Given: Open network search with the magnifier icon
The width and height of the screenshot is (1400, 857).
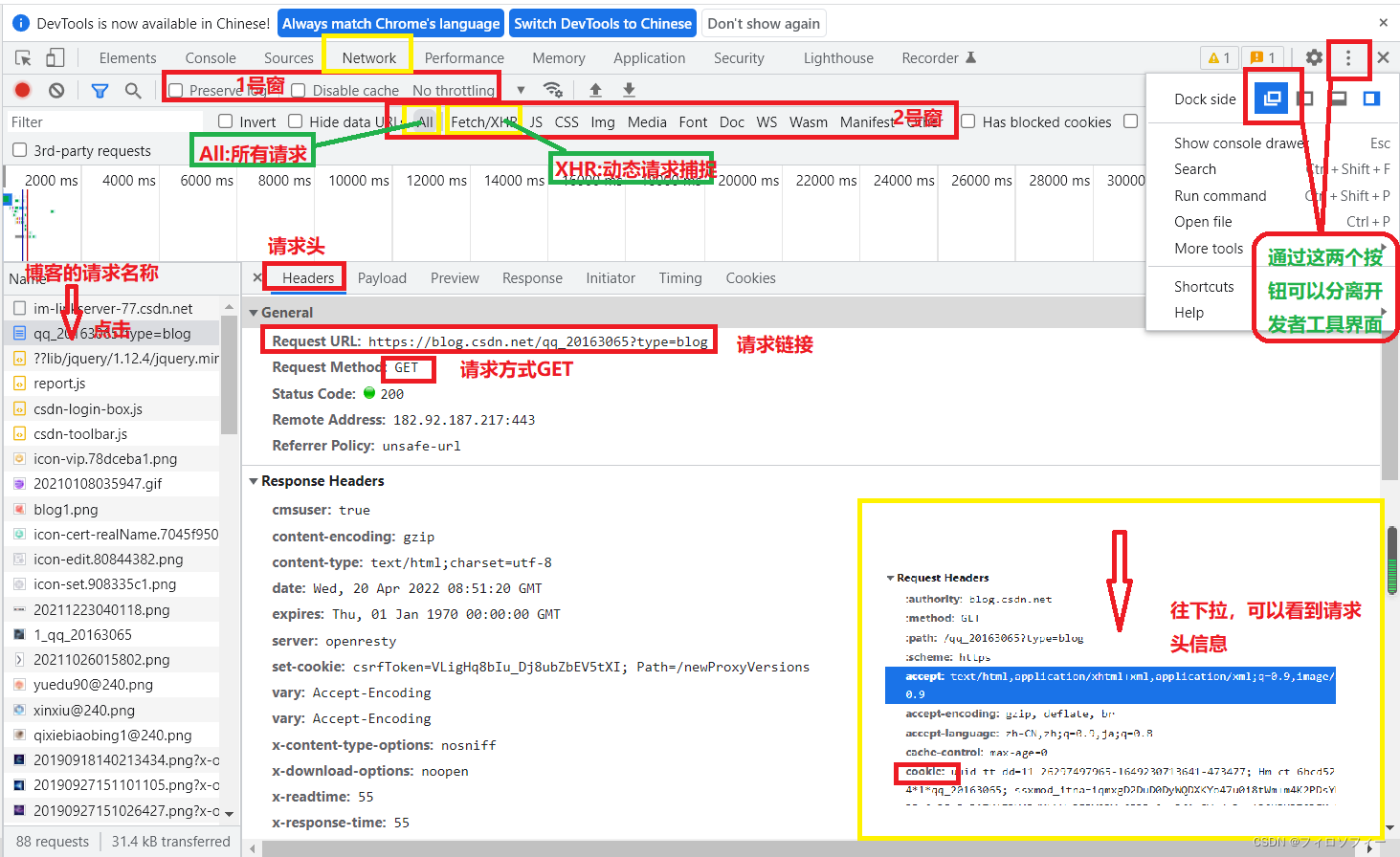Looking at the screenshot, I should click(133, 90).
